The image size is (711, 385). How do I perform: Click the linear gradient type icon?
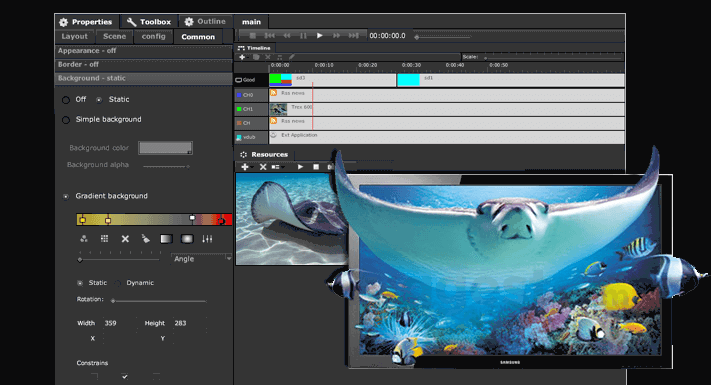(x=166, y=239)
